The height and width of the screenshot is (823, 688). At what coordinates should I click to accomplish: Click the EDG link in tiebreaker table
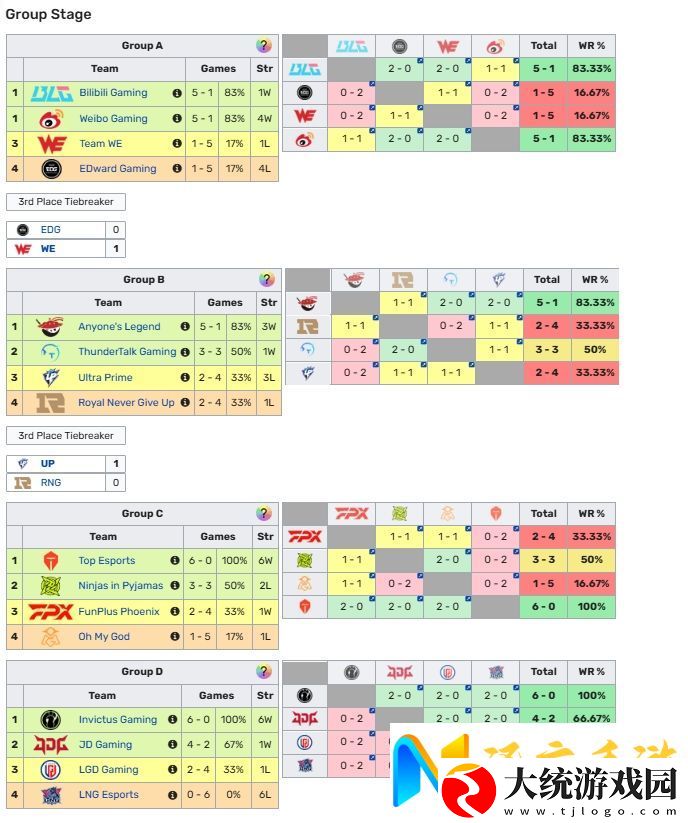[x=50, y=229]
